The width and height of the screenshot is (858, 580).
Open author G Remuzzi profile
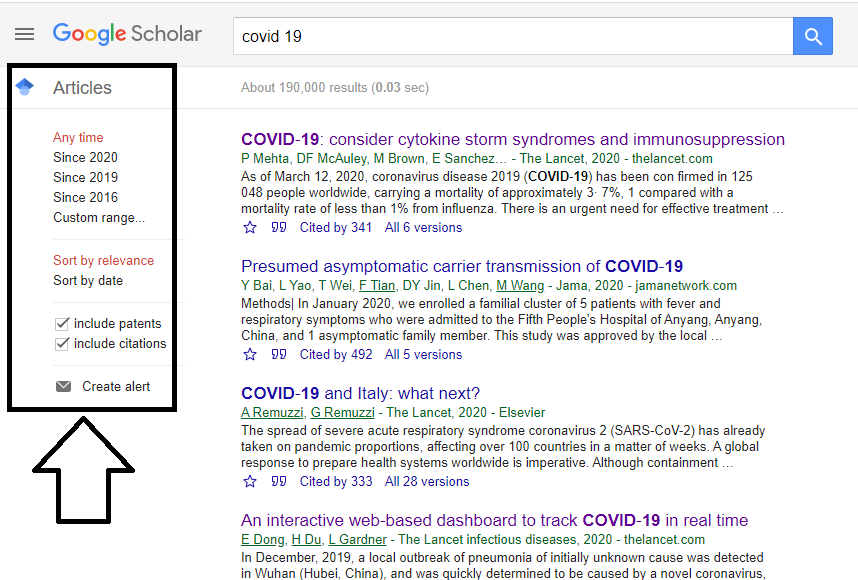tap(343, 413)
